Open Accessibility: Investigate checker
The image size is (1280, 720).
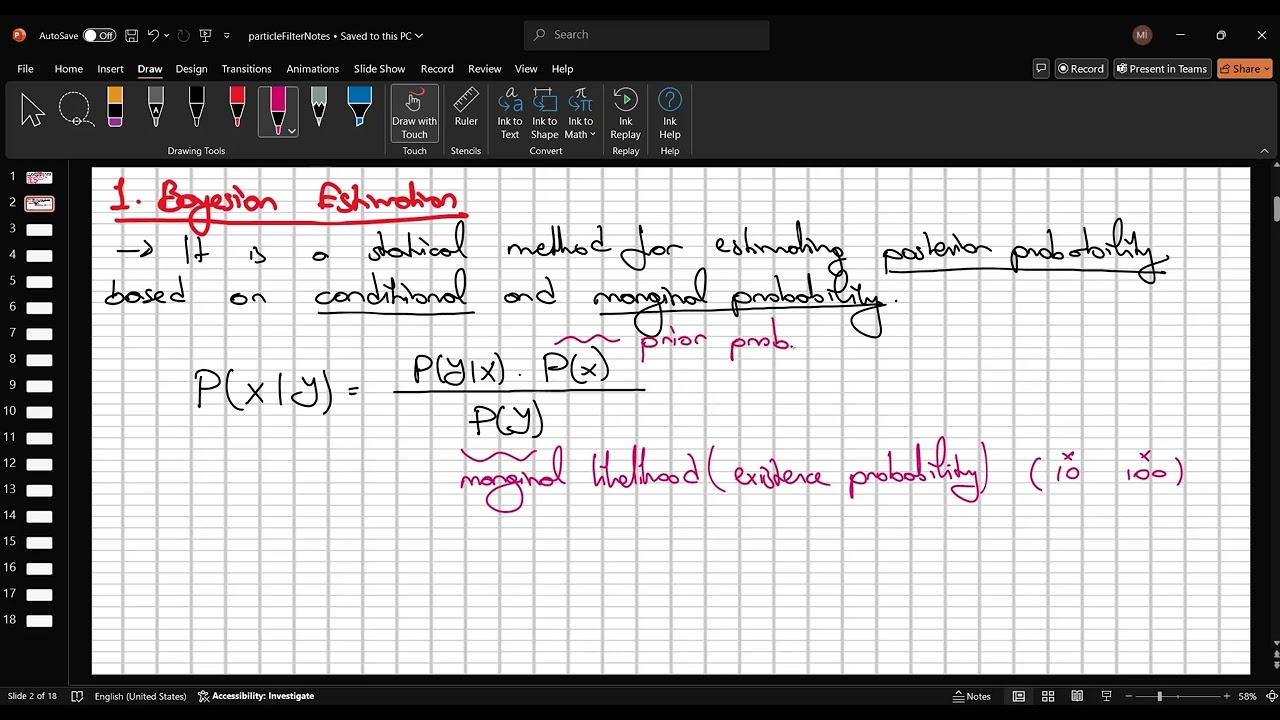coord(256,696)
